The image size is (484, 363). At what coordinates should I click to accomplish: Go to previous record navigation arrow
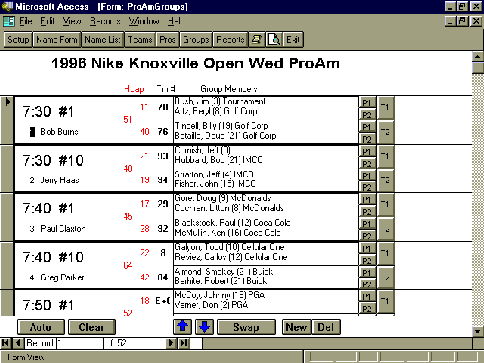point(18,343)
